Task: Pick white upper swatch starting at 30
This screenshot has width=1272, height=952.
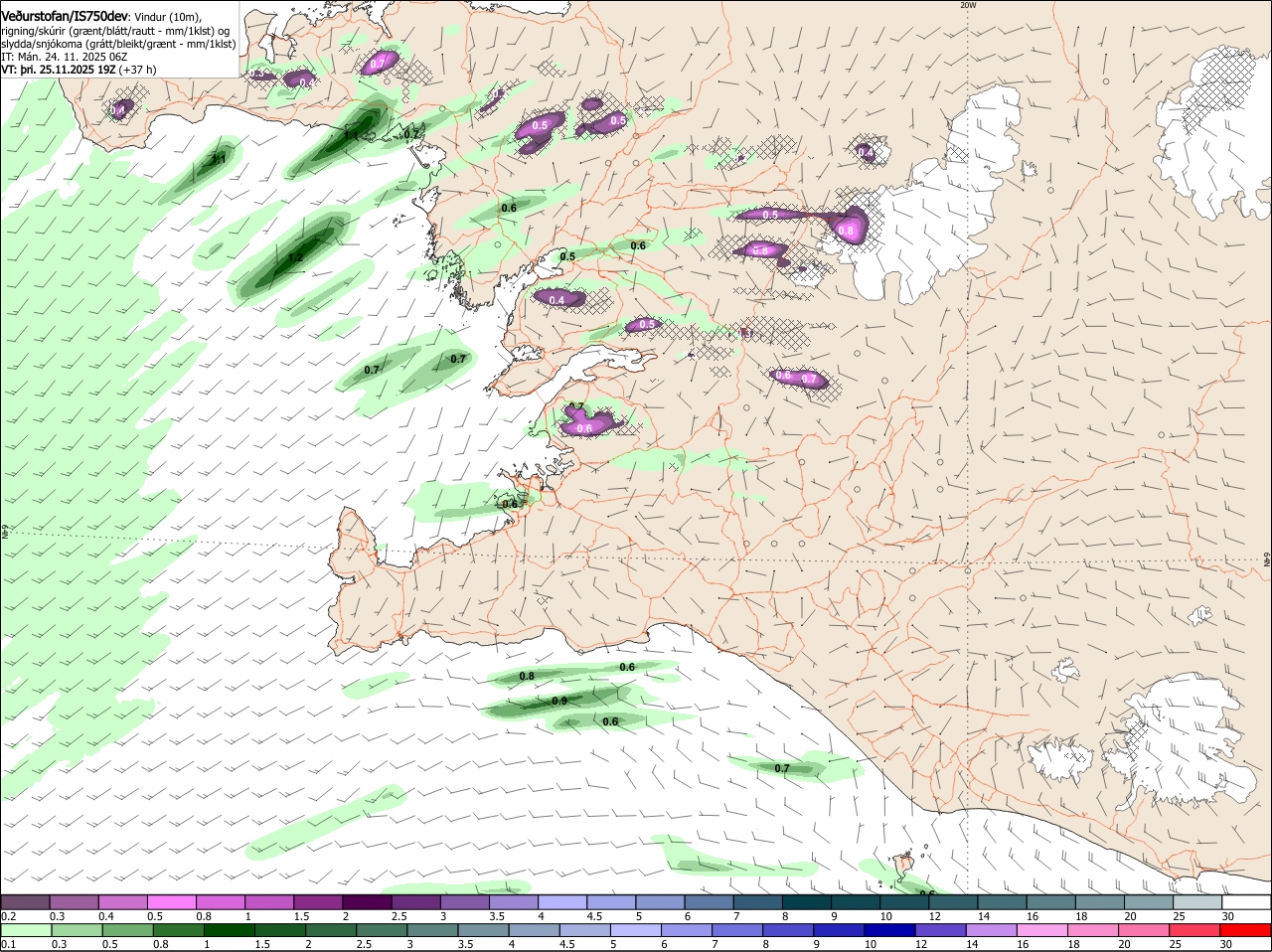Action: coord(1245,901)
